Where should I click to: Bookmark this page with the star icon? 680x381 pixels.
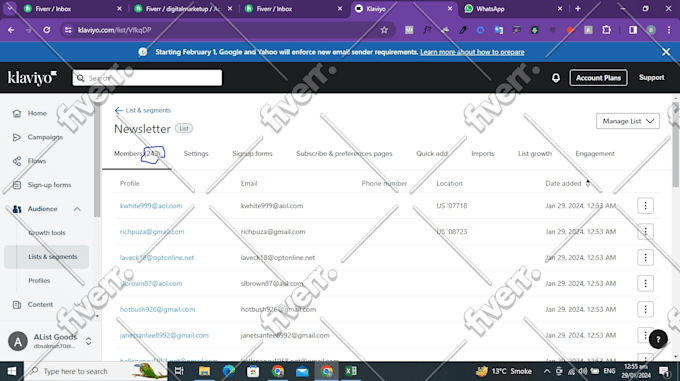[x=384, y=30]
